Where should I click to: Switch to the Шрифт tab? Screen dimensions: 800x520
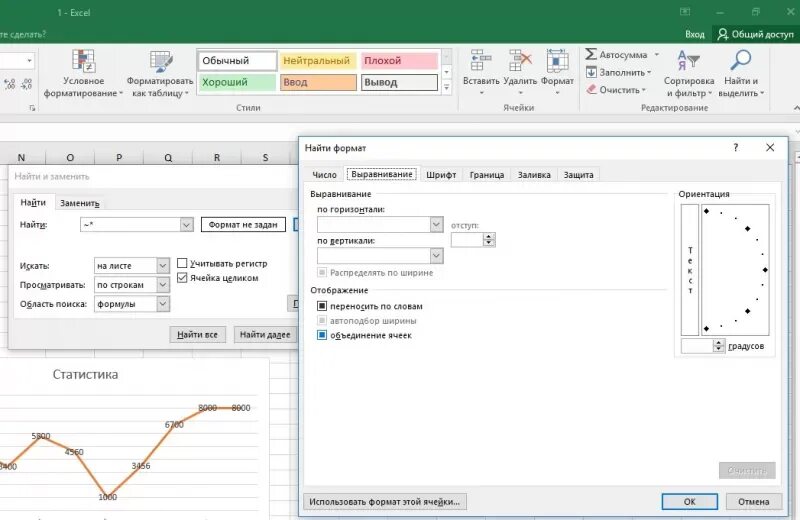click(441, 175)
